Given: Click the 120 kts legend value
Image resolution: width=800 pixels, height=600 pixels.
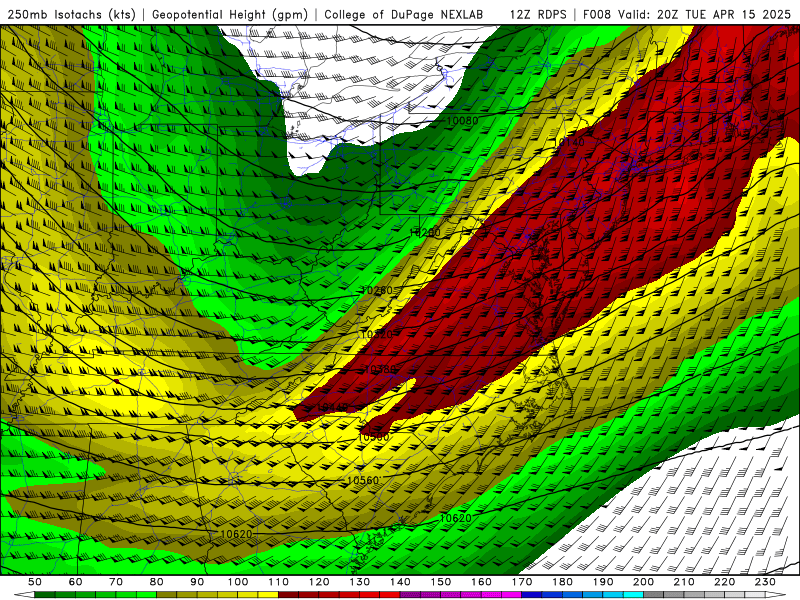Looking at the screenshot, I should (x=319, y=582).
